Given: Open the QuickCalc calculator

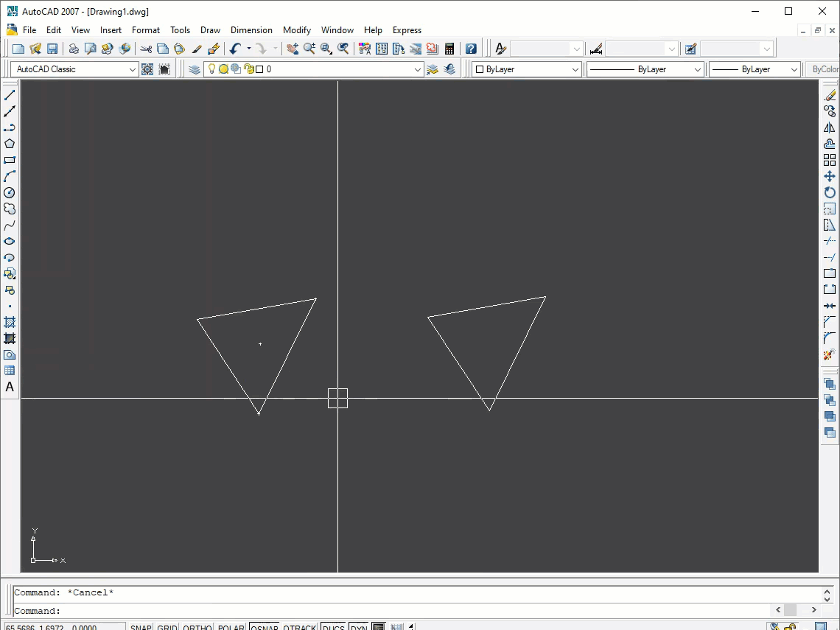Looking at the screenshot, I should pos(449,49).
